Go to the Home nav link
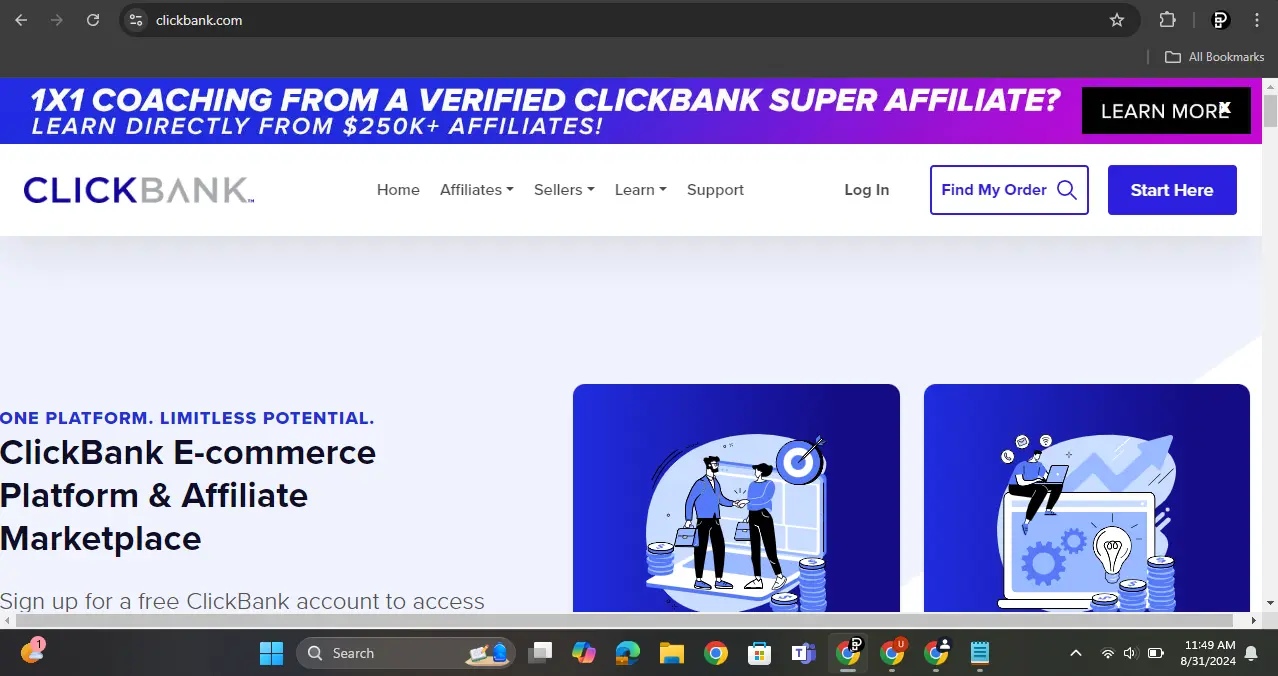 point(398,190)
